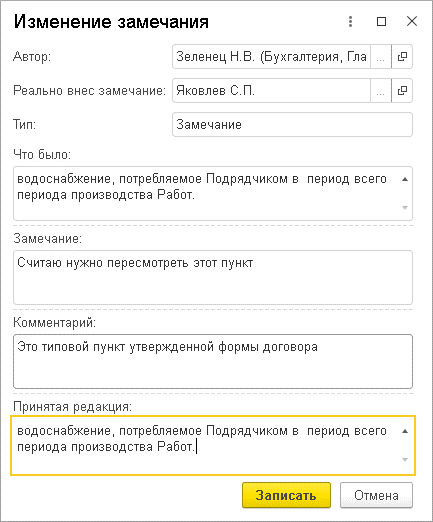Focus the Автор input field
The image size is (433, 522).
[271, 57]
